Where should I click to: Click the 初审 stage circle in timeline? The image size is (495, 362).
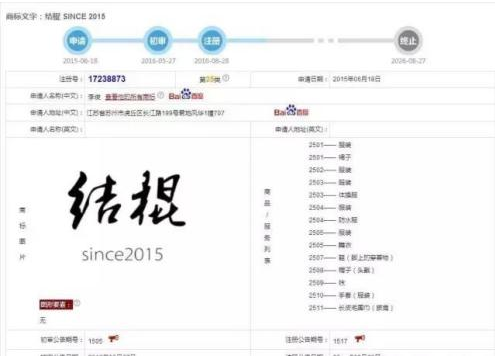point(157,41)
